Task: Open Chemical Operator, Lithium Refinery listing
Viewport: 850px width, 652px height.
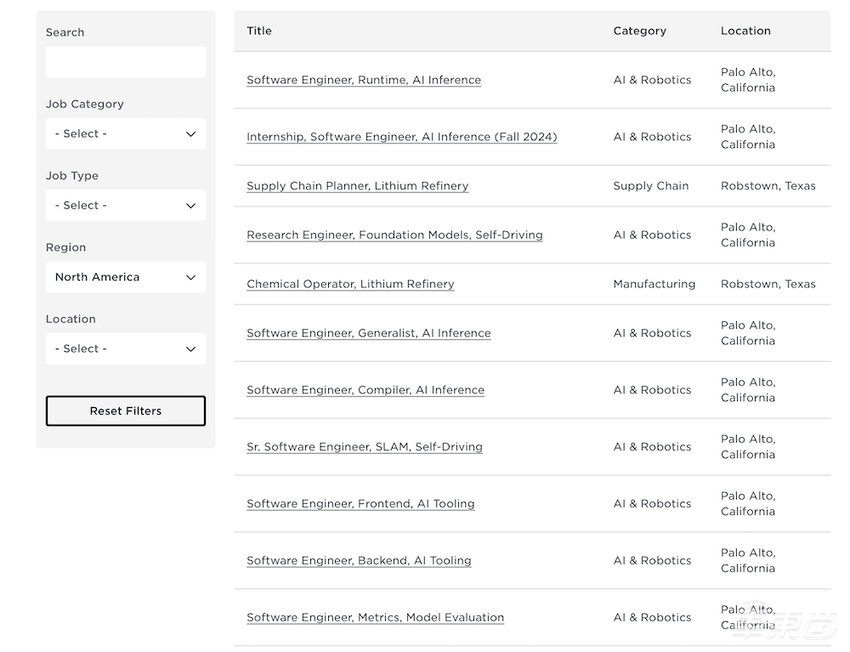Action: (x=350, y=284)
